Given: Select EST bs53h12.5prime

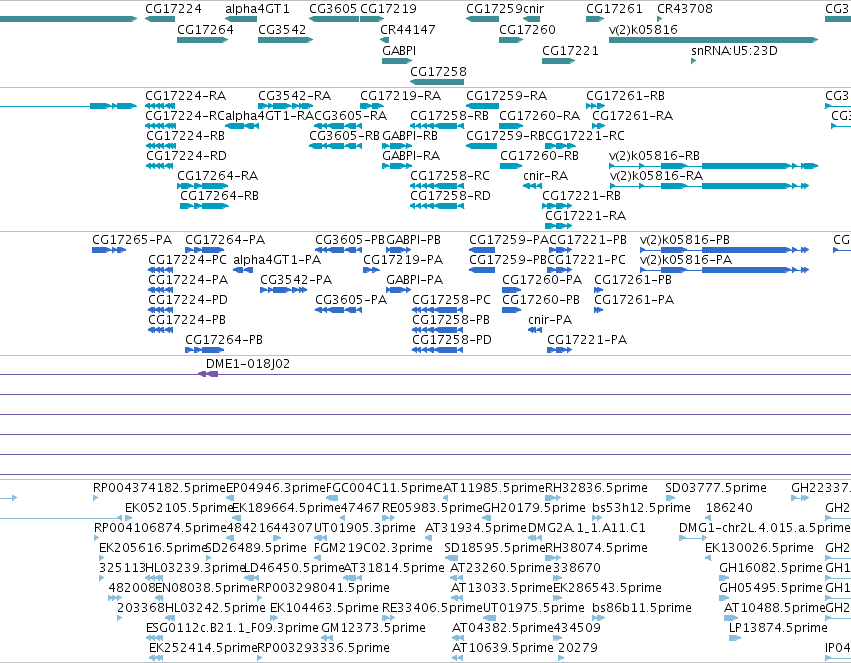Looking at the screenshot, I should [597, 518].
